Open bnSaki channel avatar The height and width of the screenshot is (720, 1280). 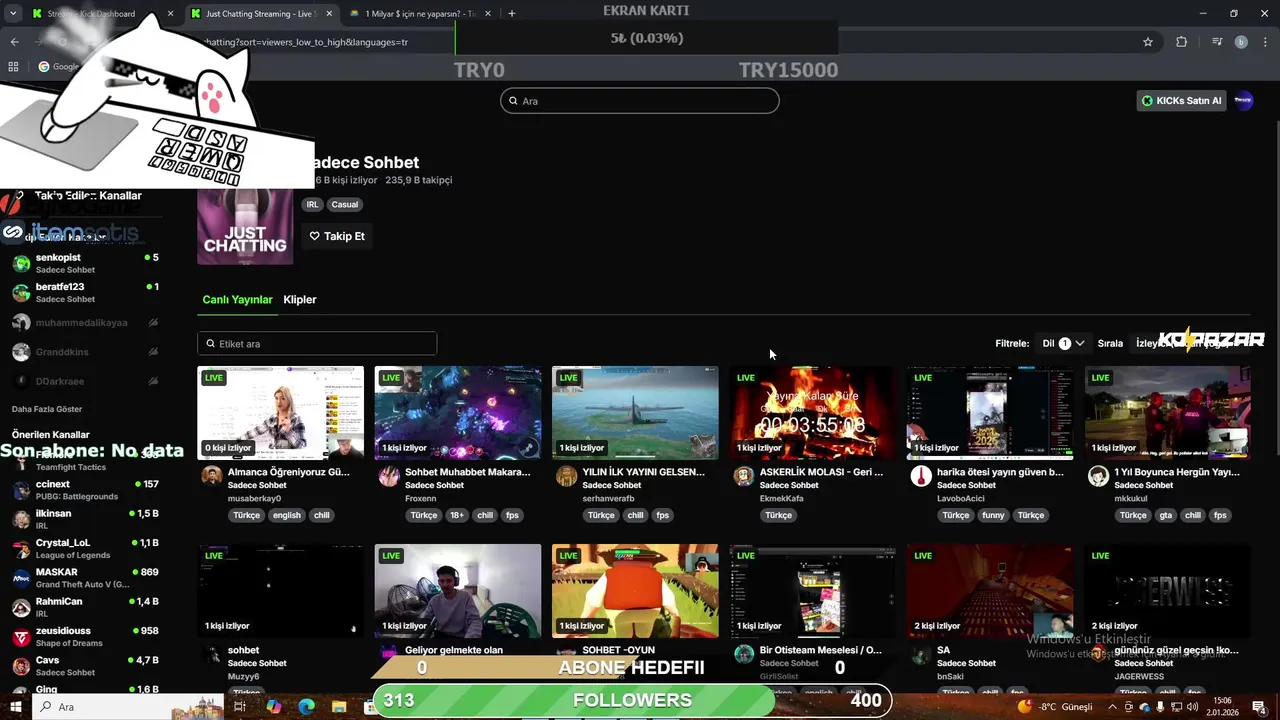click(x=920, y=653)
